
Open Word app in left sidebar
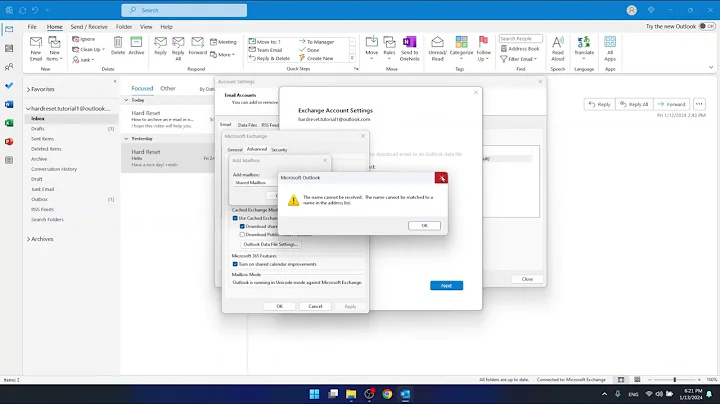9,104
